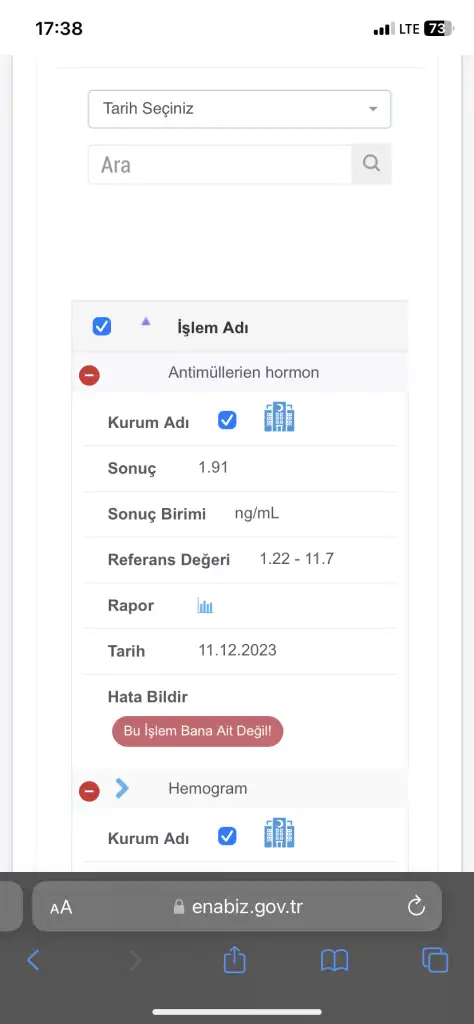The width and height of the screenshot is (474, 1024).
Task: View the Rapor bar chart icon
Action: click(x=206, y=606)
